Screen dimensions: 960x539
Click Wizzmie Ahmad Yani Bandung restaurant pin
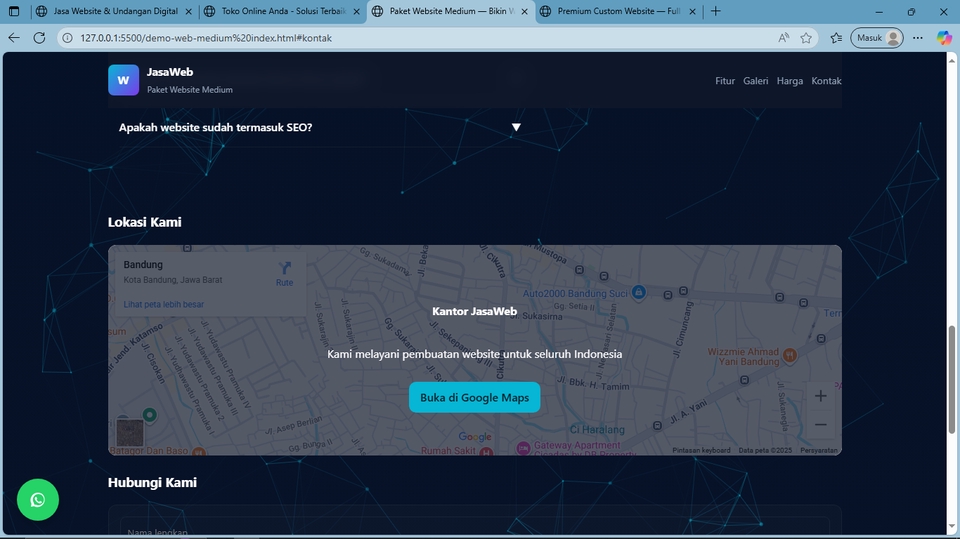790,355
